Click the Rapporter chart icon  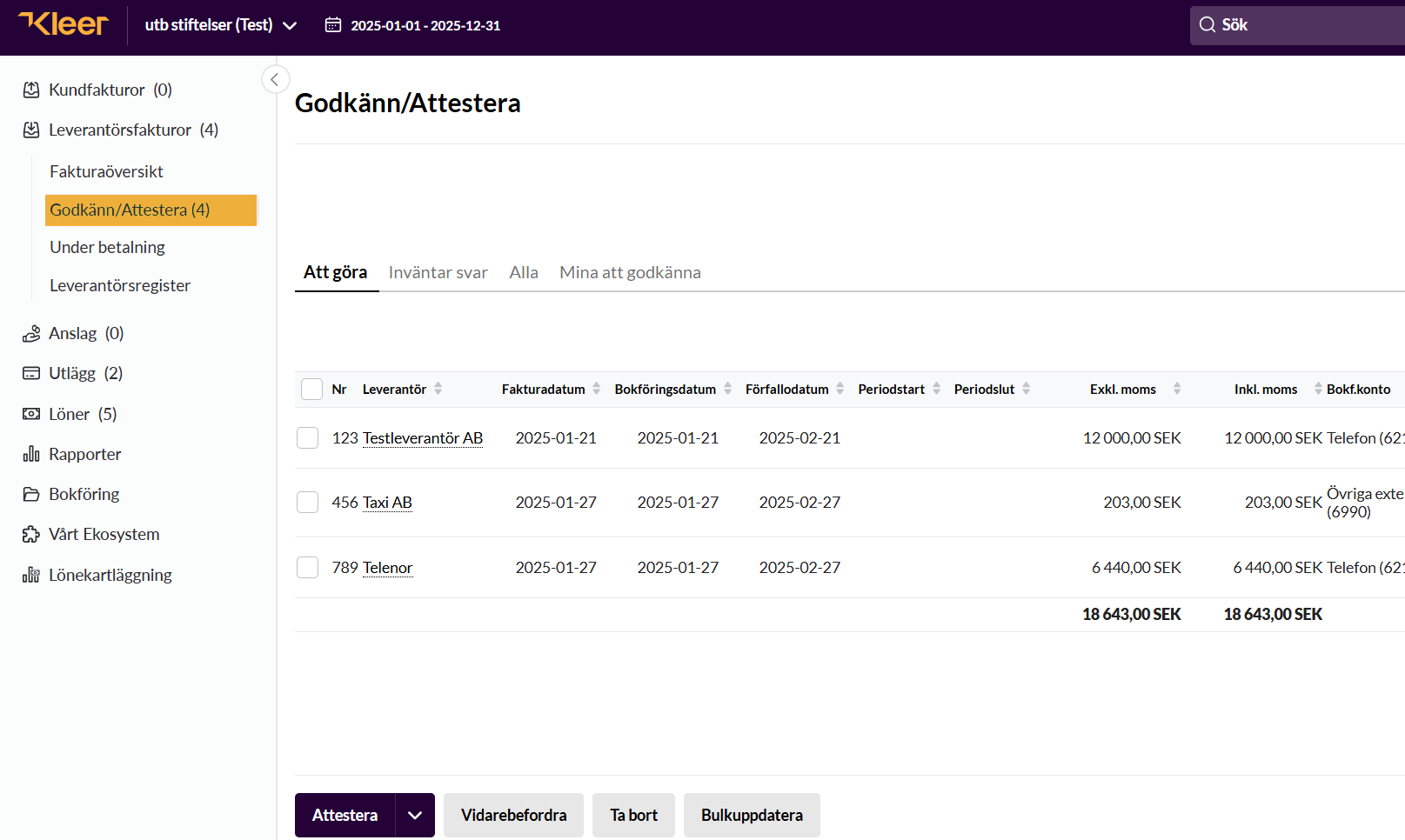click(31, 454)
